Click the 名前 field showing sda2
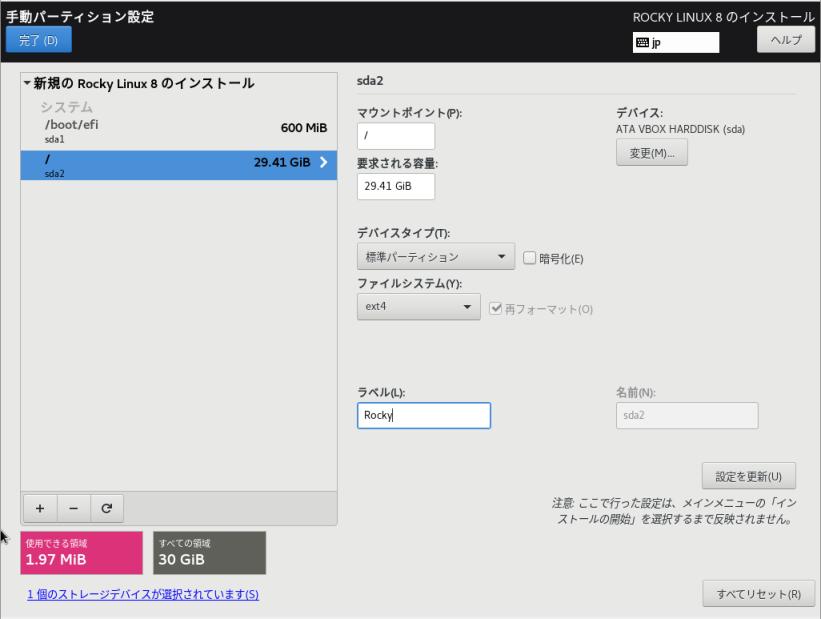Viewport: 821px width, 619px height. (687, 415)
